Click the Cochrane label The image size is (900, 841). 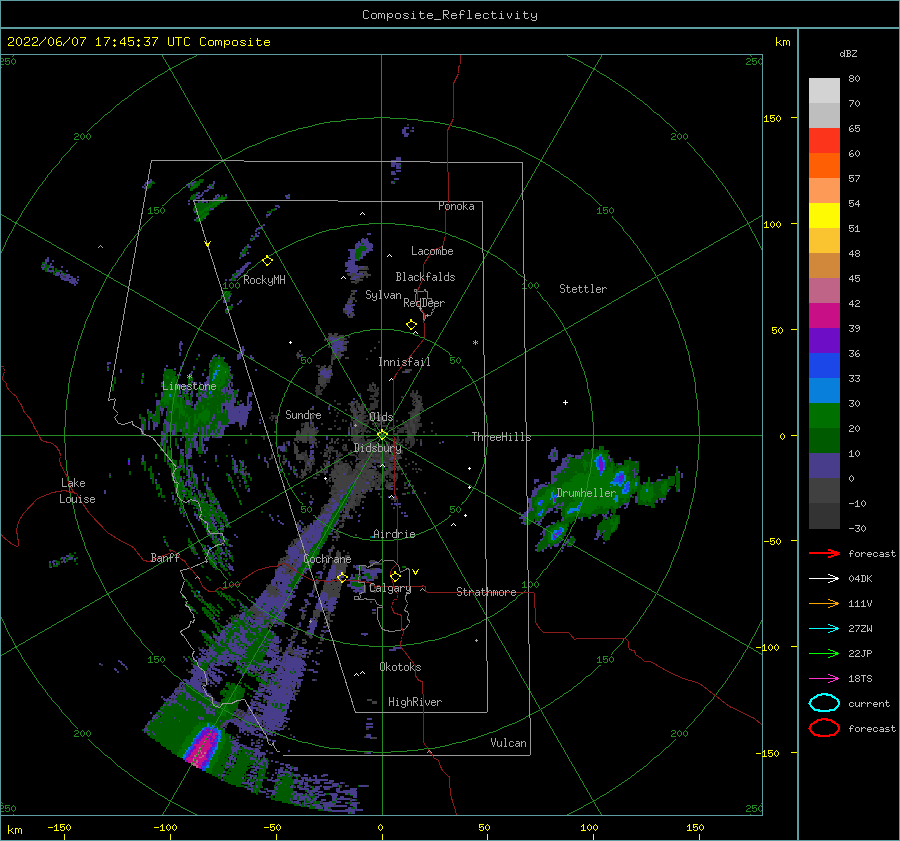[x=327, y=559]
